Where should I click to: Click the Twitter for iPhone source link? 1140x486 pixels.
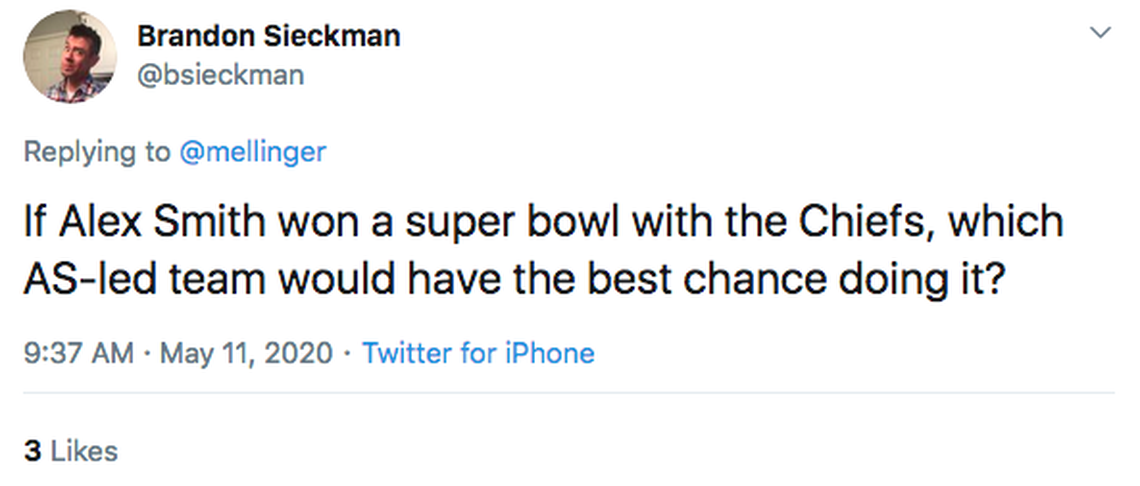(478, 353)
